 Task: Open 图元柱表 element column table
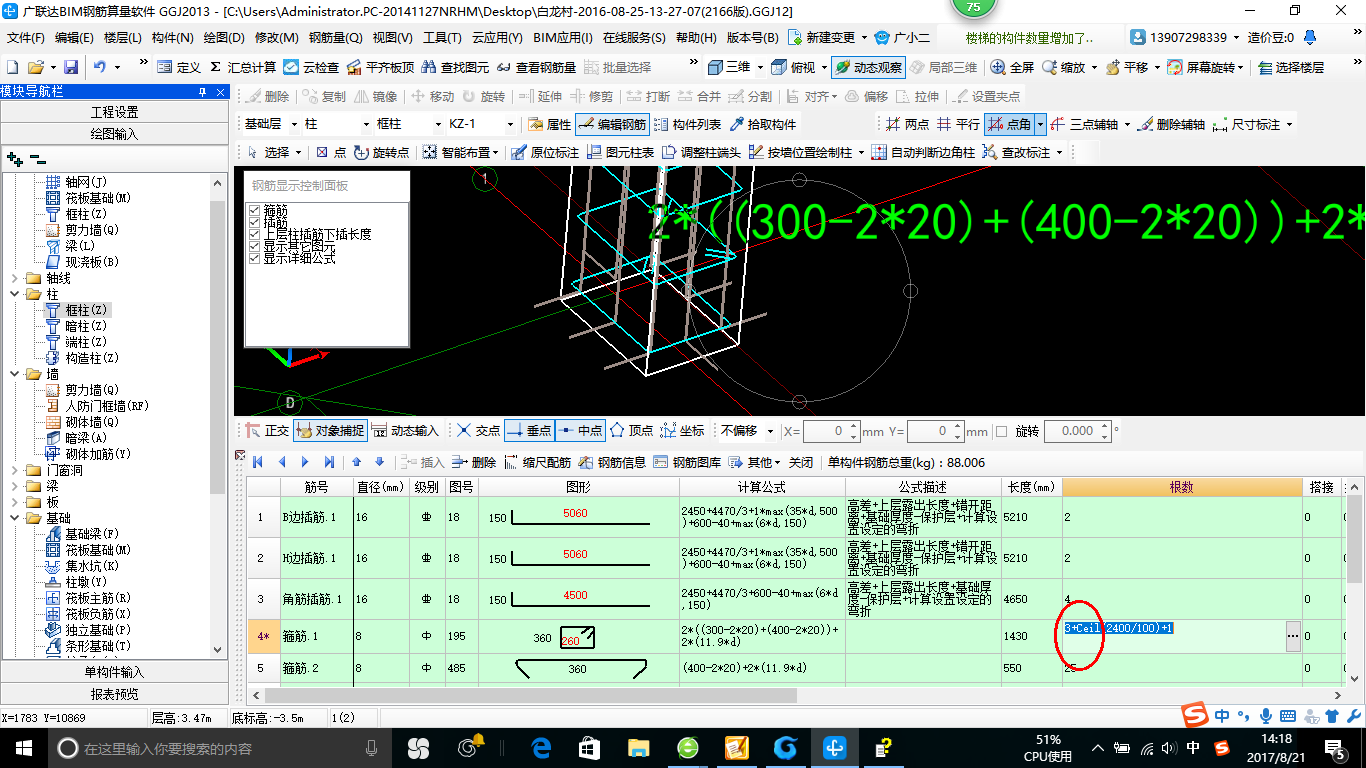tap(620, 152)
